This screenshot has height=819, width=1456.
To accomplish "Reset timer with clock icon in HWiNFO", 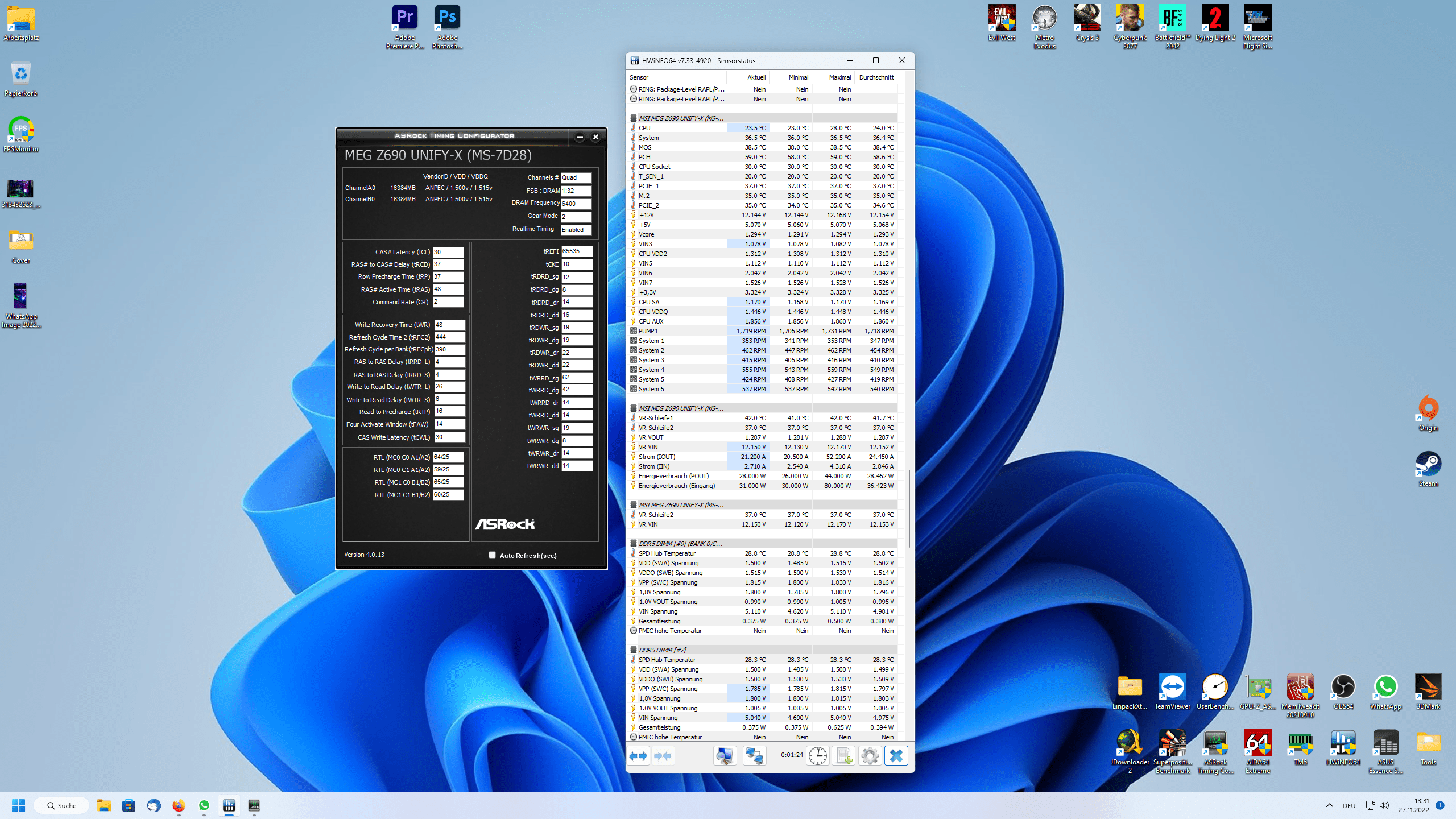I will click(818, 756).
